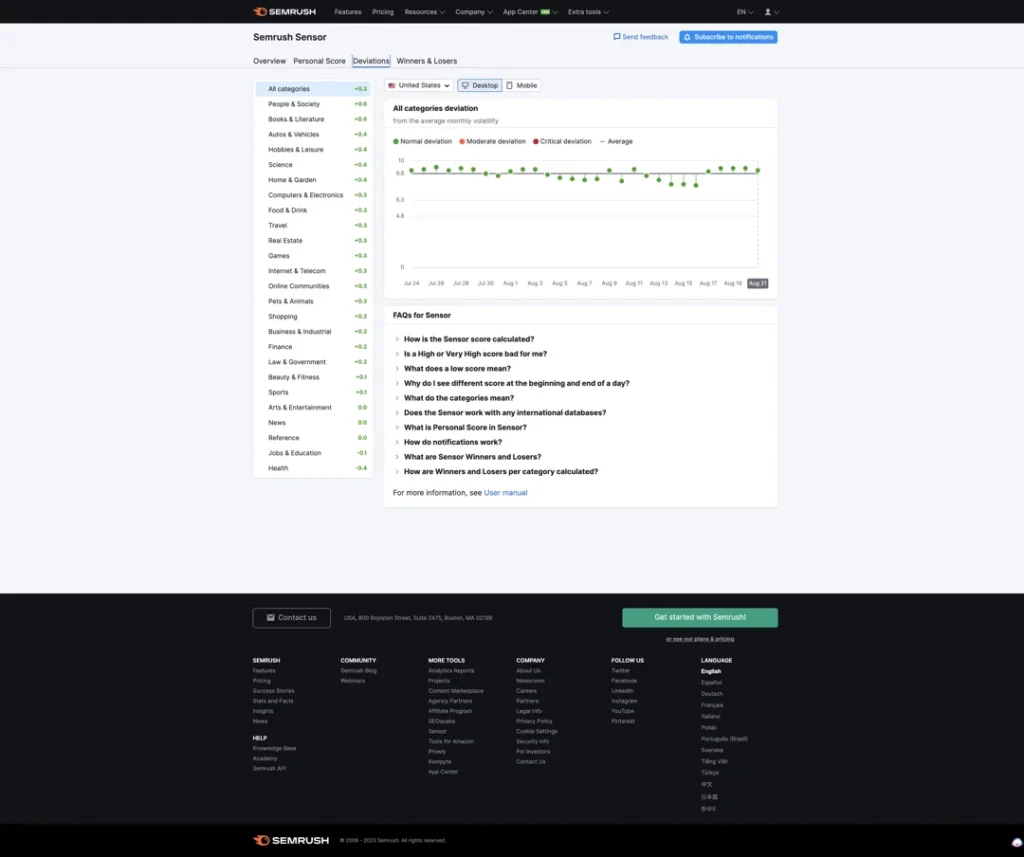Click the last green data point on chart

pyautogui.click(x=758, y=170)
